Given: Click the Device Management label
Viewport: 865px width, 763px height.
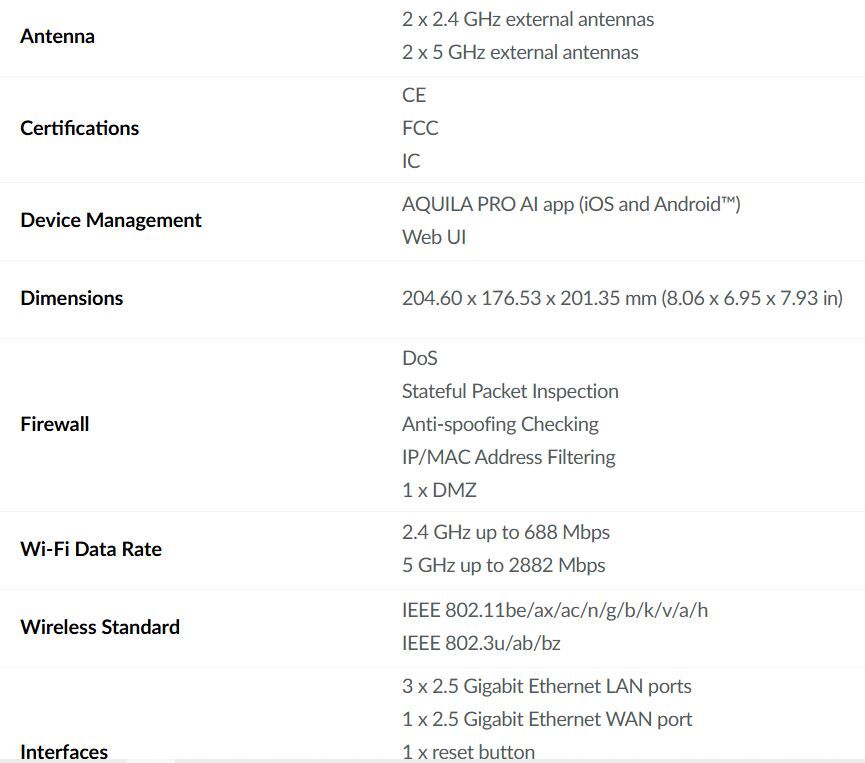Looking at the screenshot, I should (110, 220).
